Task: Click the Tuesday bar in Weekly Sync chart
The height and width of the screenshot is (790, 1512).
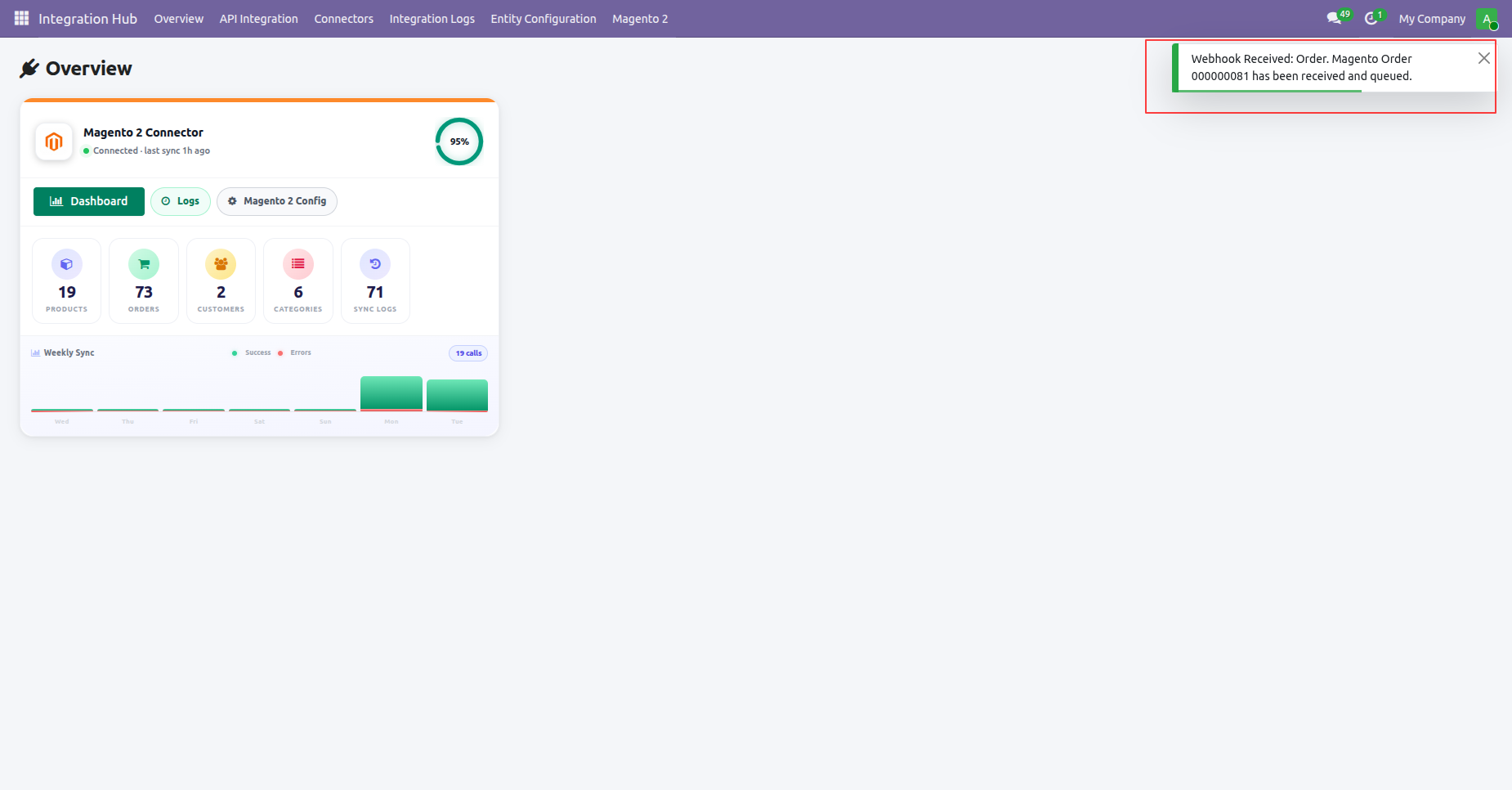Action: pyautogui.click(x=457, y=395)
